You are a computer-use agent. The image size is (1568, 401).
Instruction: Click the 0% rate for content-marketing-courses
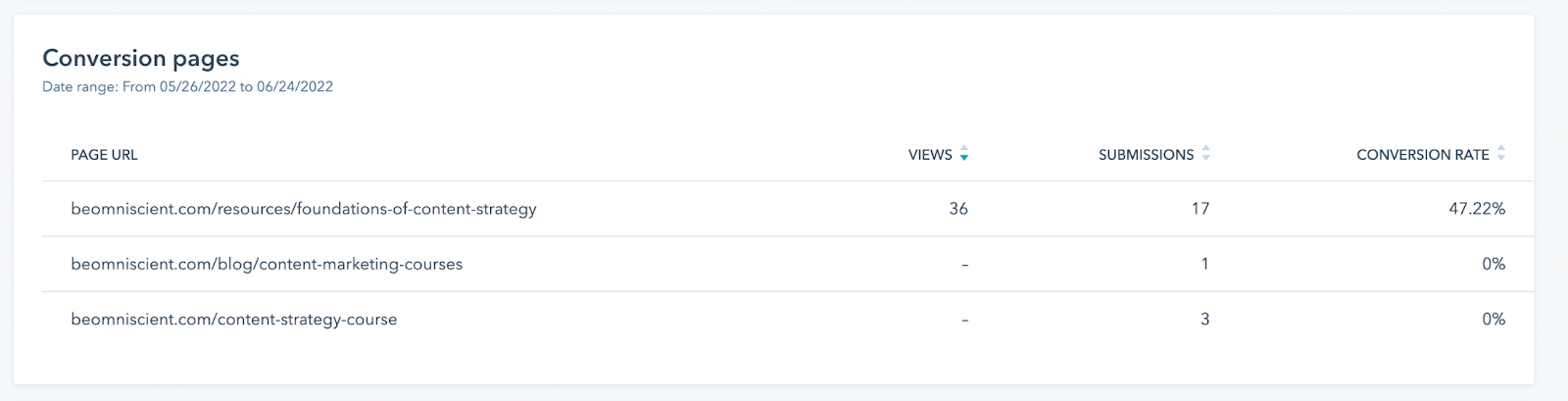coord(1494,264)
